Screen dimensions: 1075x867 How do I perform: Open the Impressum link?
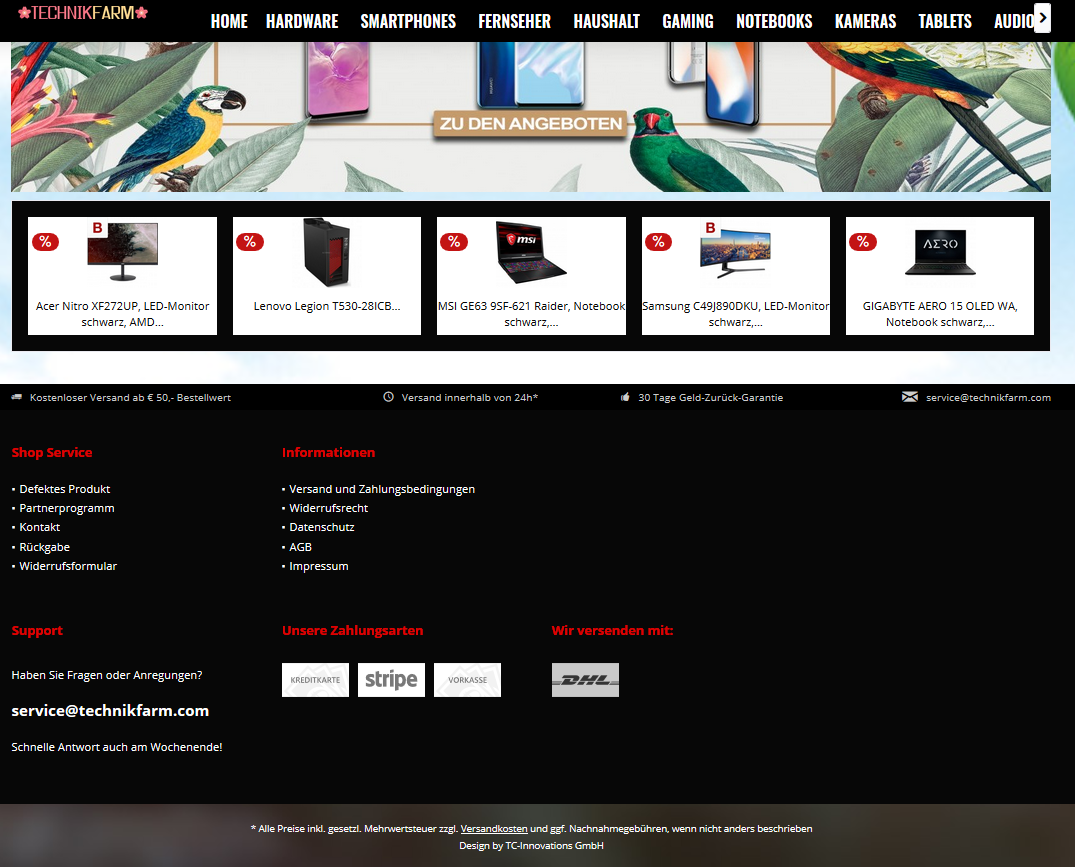click(x=319, y=566)
